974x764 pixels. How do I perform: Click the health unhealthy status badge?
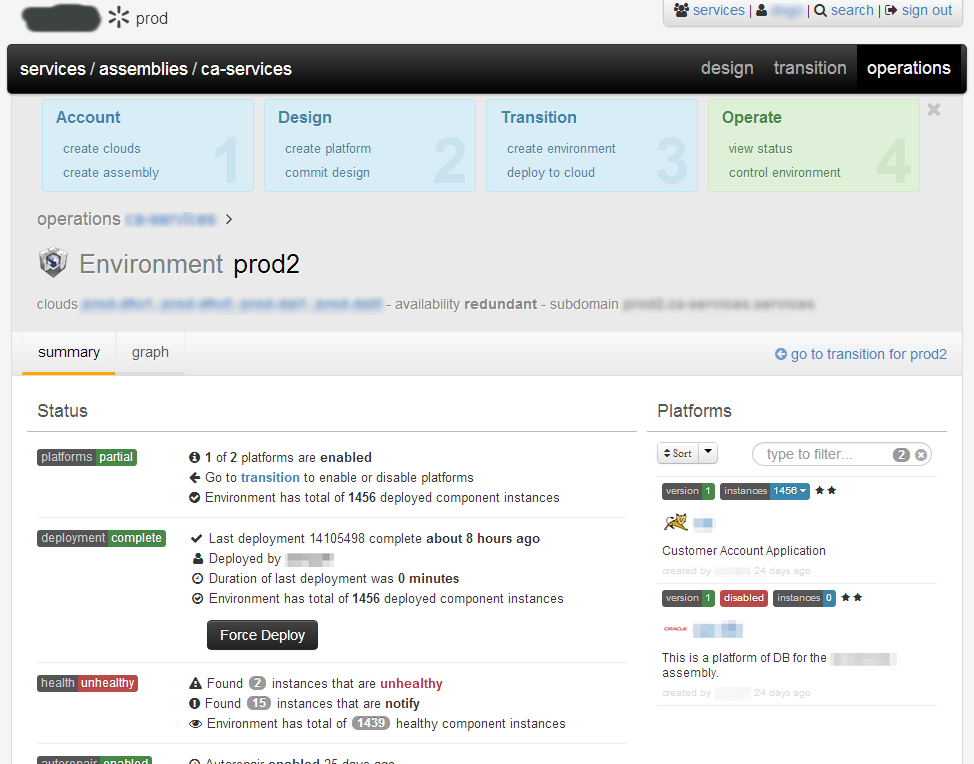click(87, 683)
